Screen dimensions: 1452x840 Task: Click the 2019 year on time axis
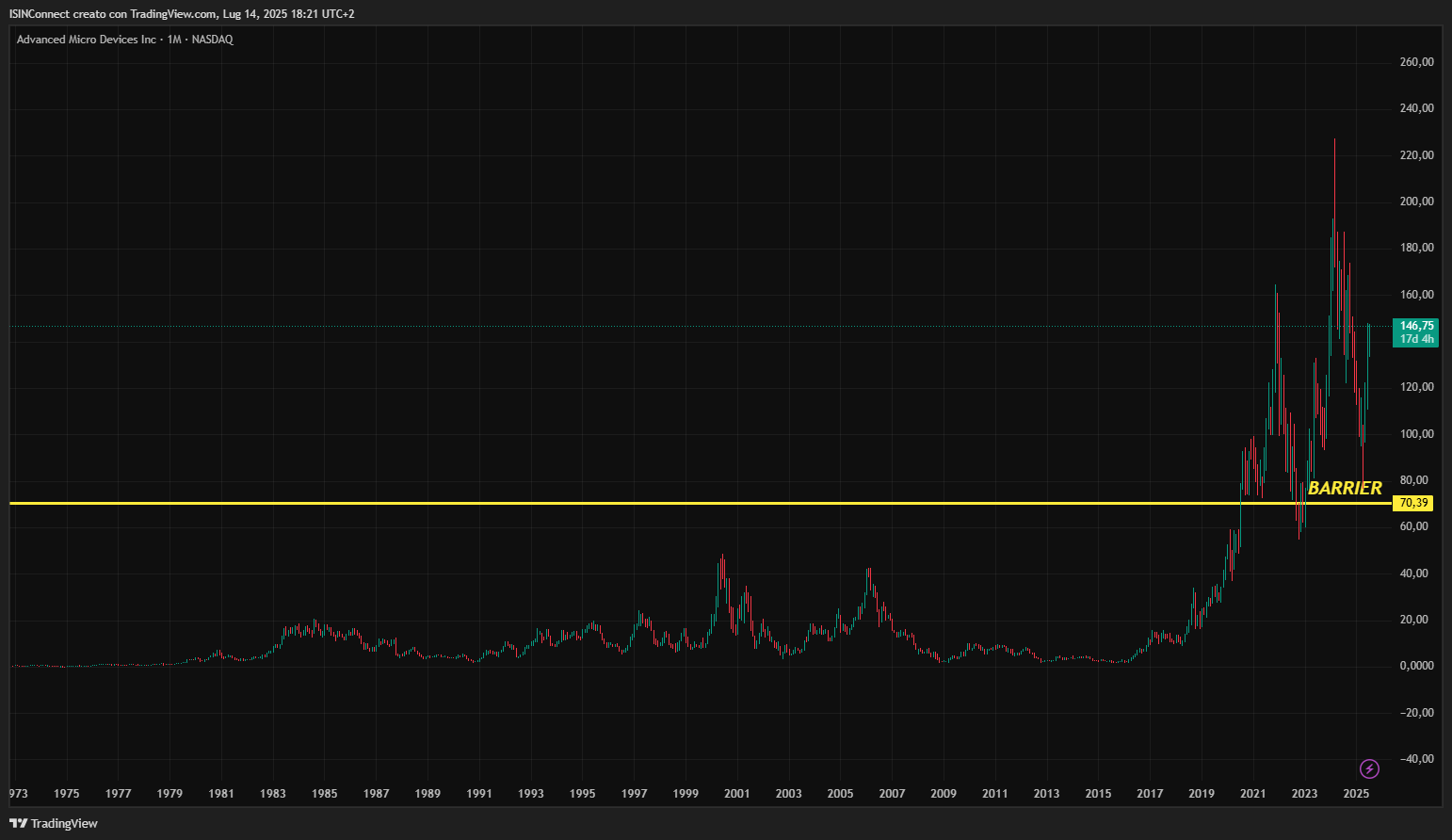tap(1202, 794)
